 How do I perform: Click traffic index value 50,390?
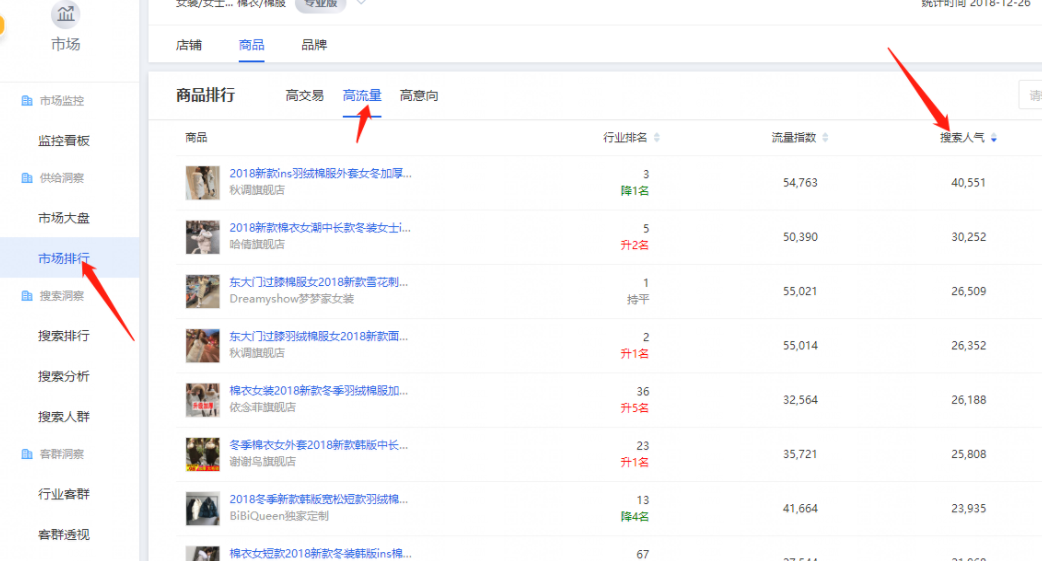point(800,237)
